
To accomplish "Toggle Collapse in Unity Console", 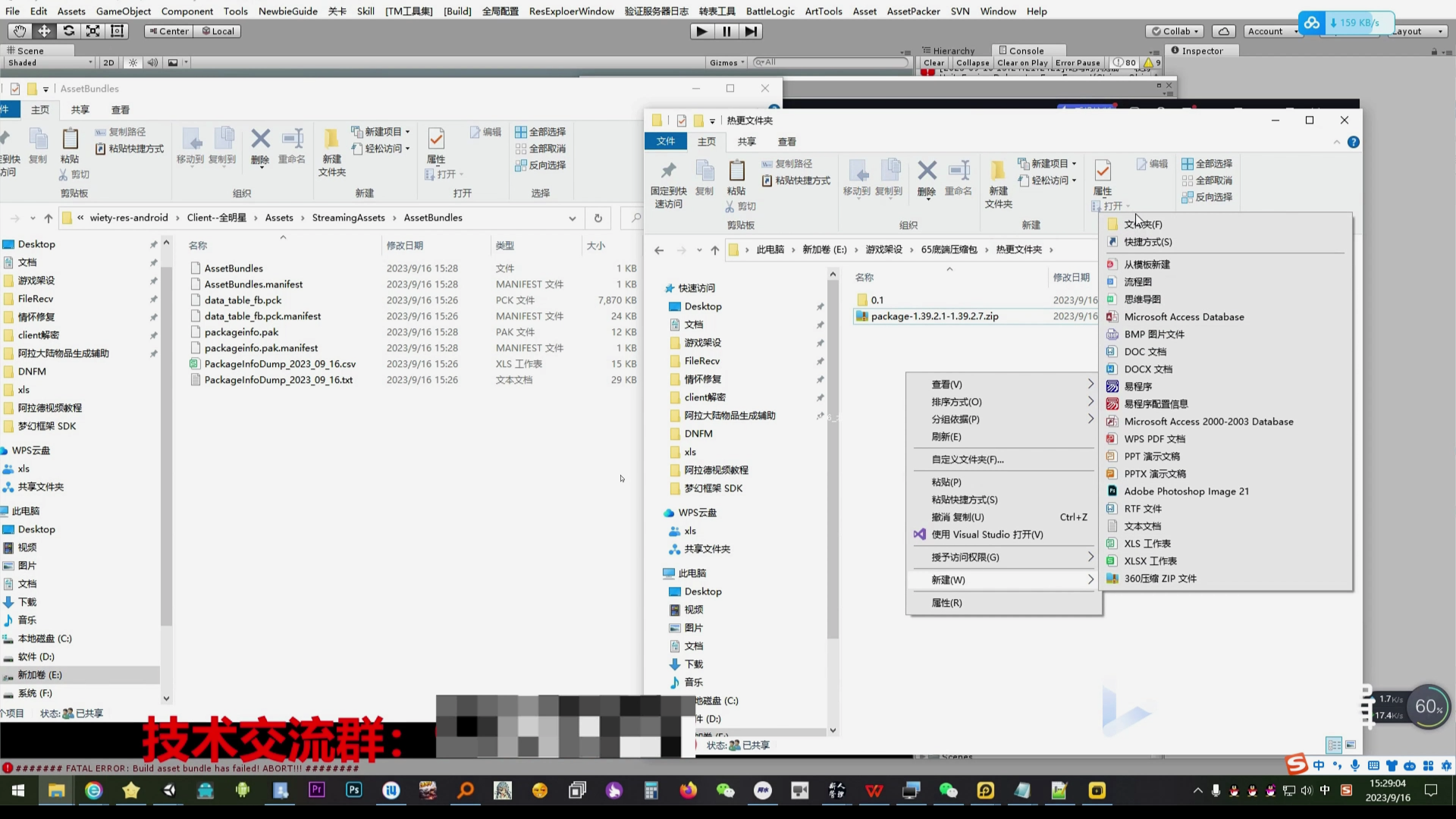I will [972, 63].
